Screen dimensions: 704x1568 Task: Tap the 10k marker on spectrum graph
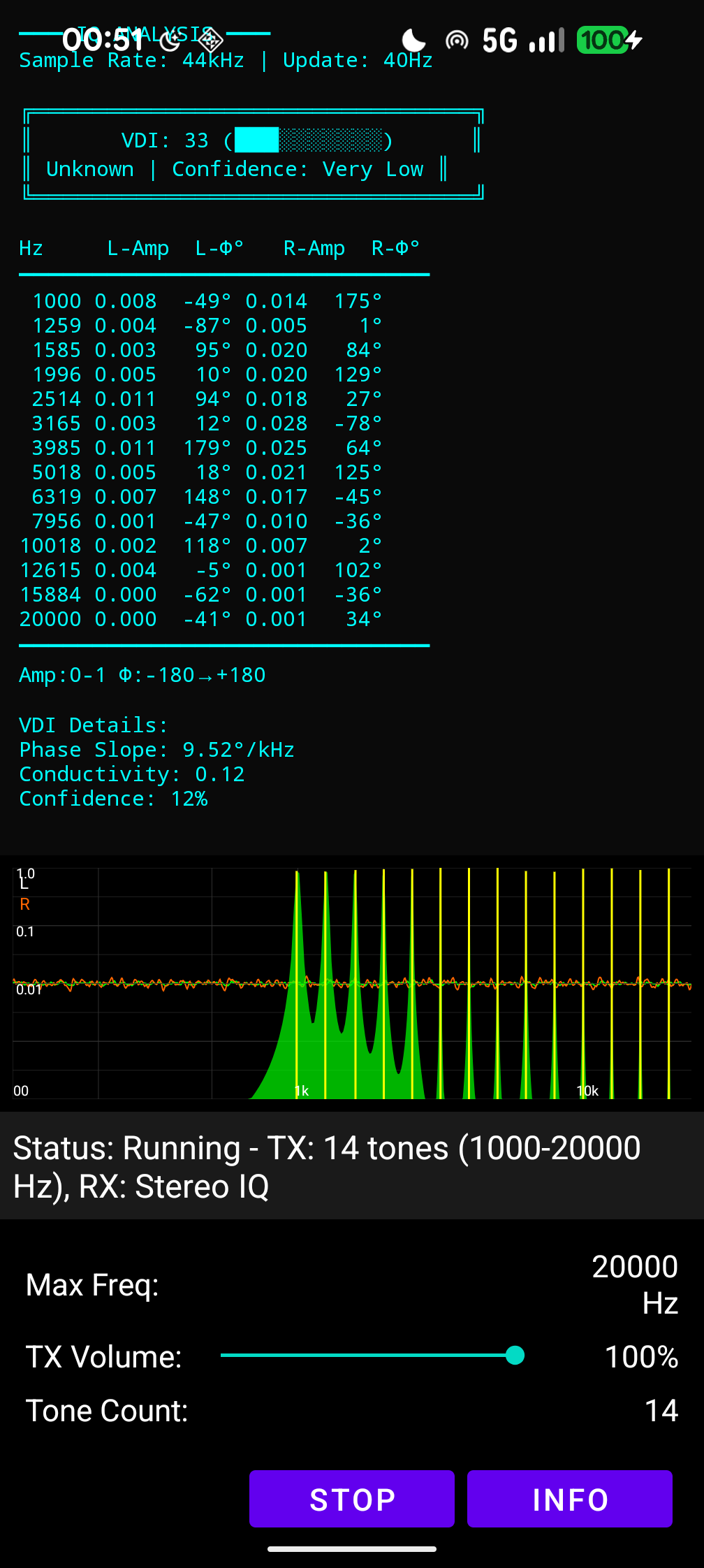click(587, 1091)
